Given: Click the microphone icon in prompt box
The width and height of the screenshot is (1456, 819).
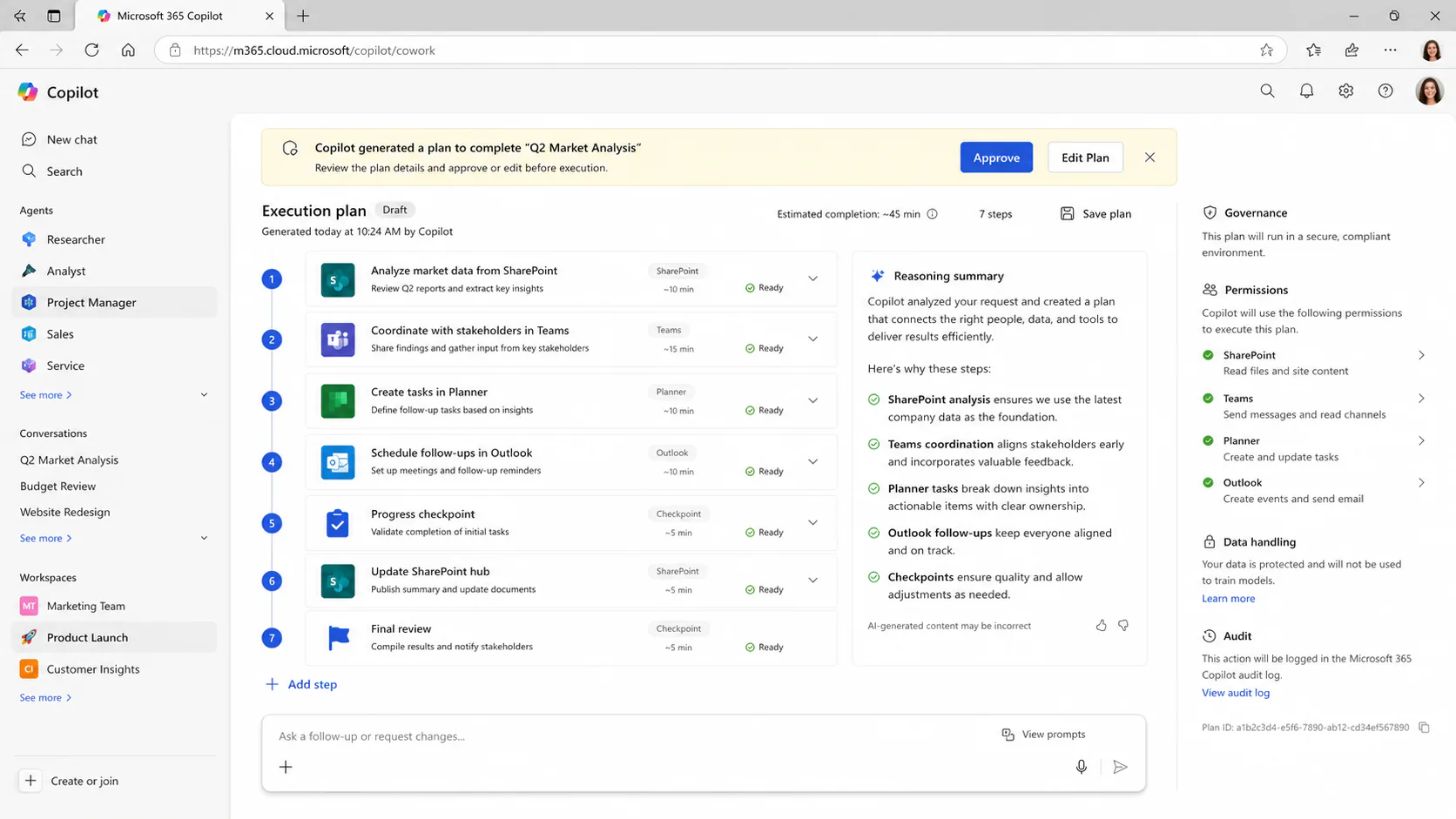Looking at the screenshot, I should [1081, 767].
